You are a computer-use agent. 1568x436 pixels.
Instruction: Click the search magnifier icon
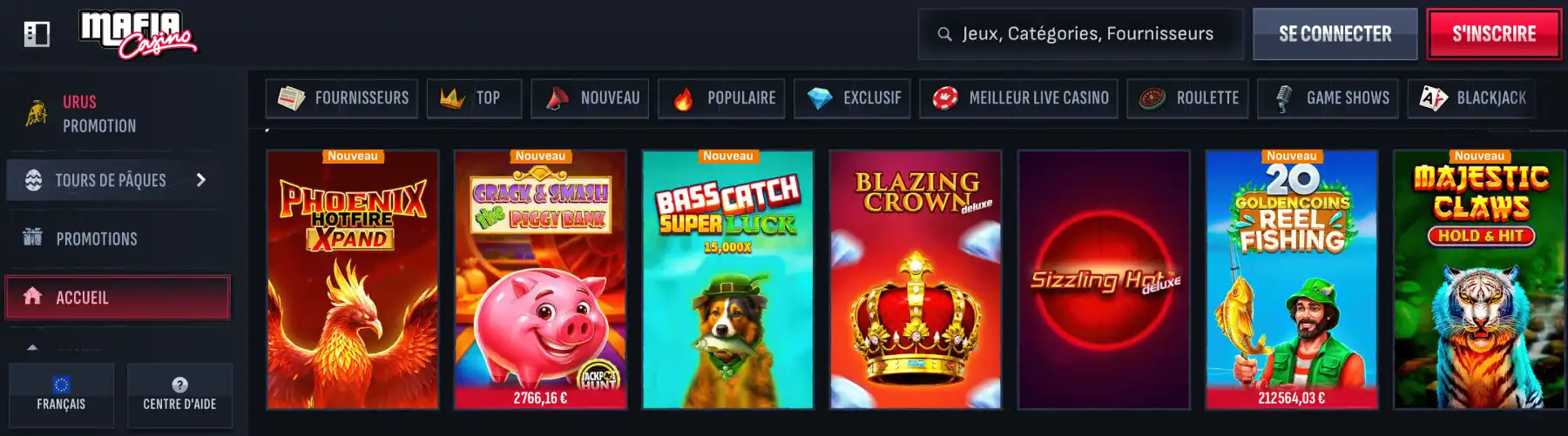point(944,34)
